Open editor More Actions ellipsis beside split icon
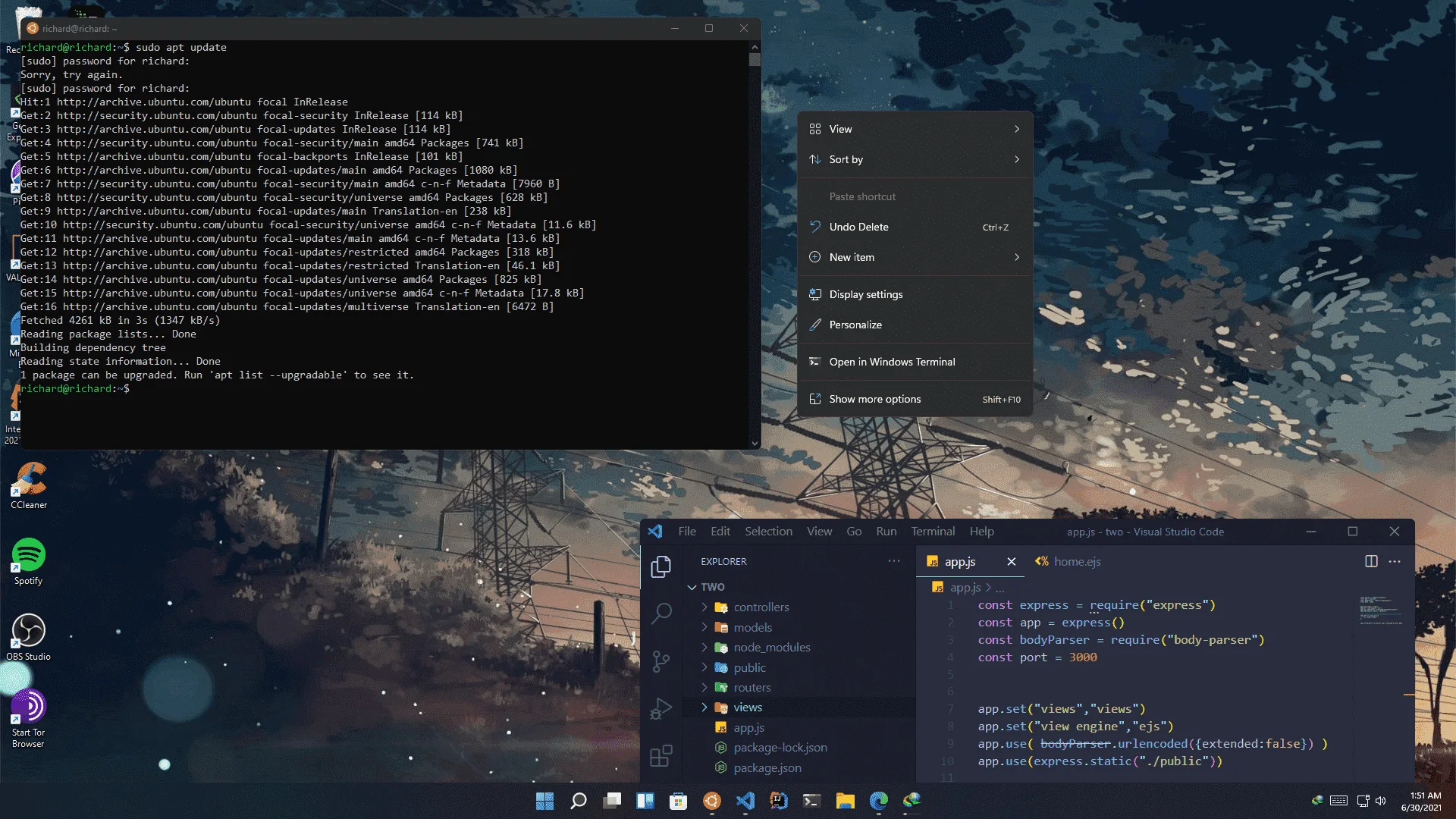The image size is (1456, 819). click(x=1395, y=561)
